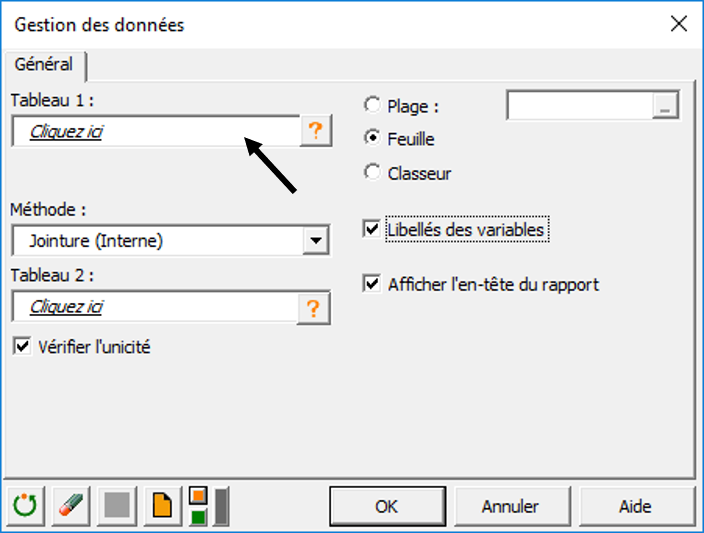Click the Tableau 1 'Cliquez ici' field
This screenshot has width=704, height=533.
point(155,131)
